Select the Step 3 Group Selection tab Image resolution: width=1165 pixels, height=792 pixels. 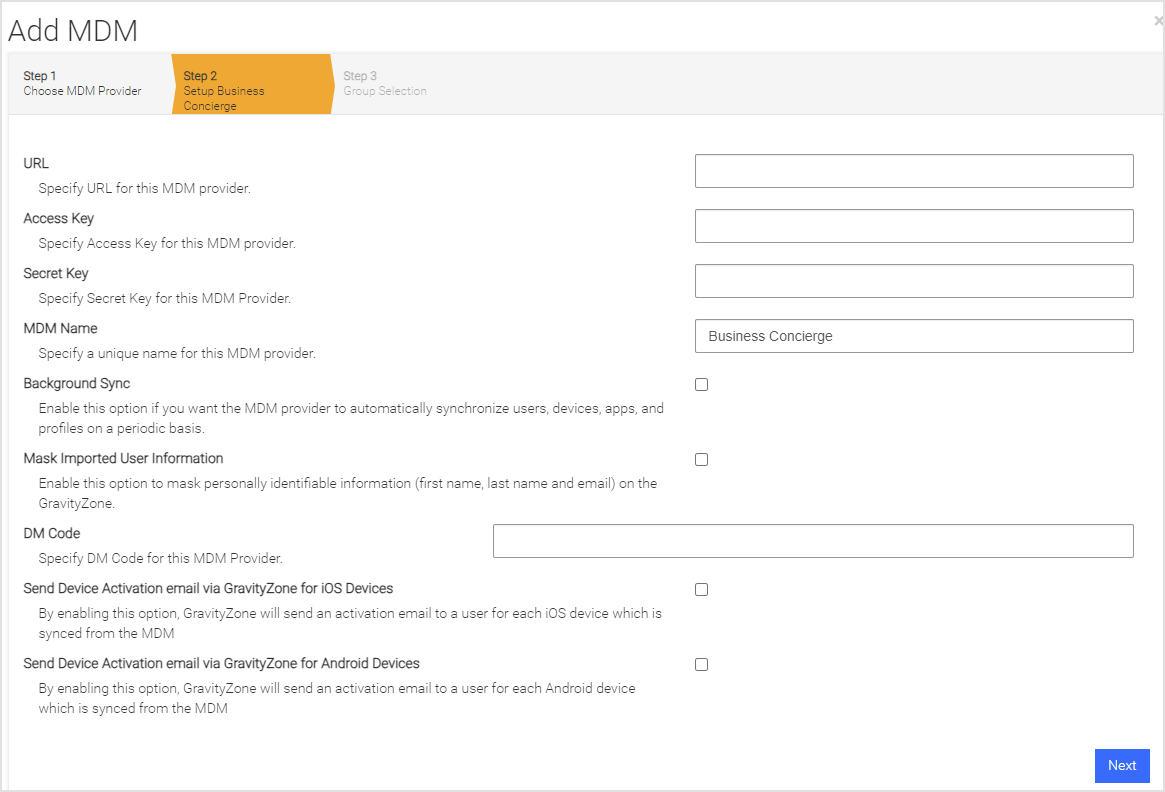click(x=385, y=83)
